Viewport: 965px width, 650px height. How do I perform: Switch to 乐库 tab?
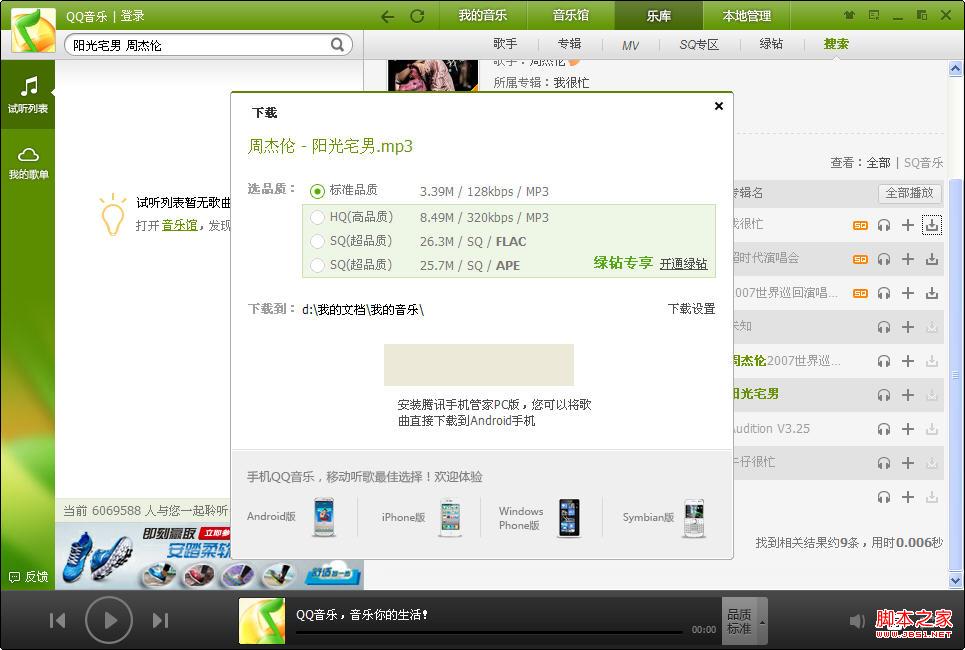659,15
